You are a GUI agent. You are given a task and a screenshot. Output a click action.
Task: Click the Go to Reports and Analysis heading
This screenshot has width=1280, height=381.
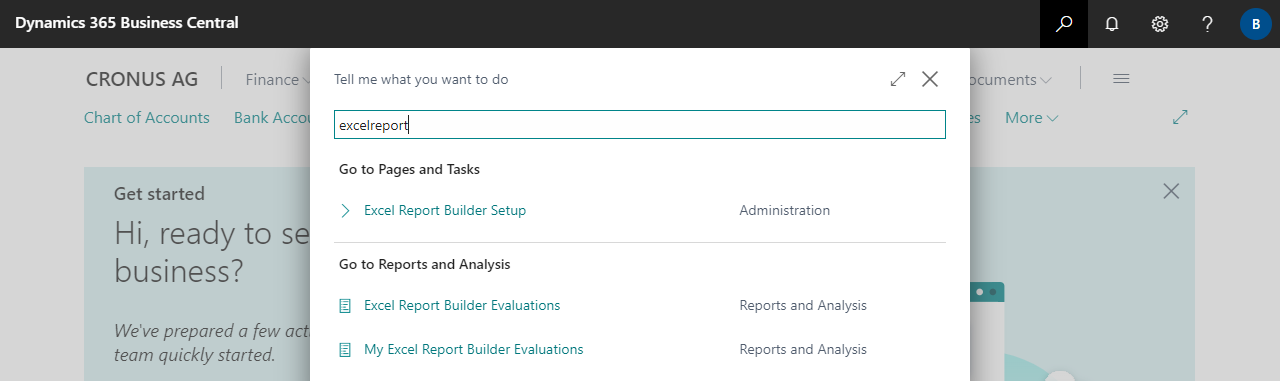point(425,264)
